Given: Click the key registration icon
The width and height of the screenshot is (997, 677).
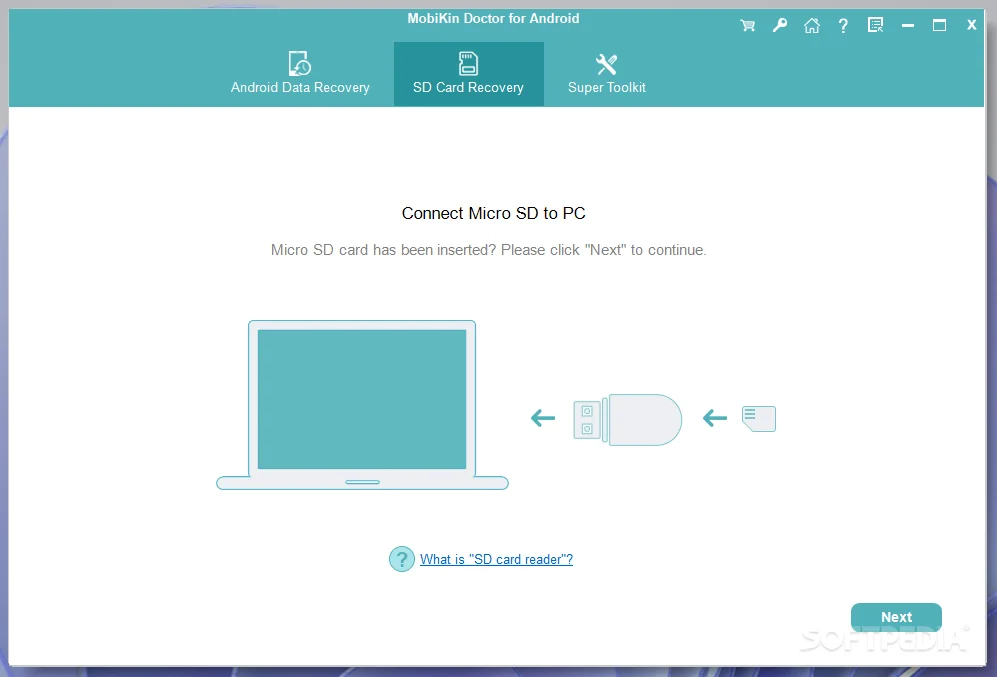Looking at the screenshot, I should (x=780, y=25).
